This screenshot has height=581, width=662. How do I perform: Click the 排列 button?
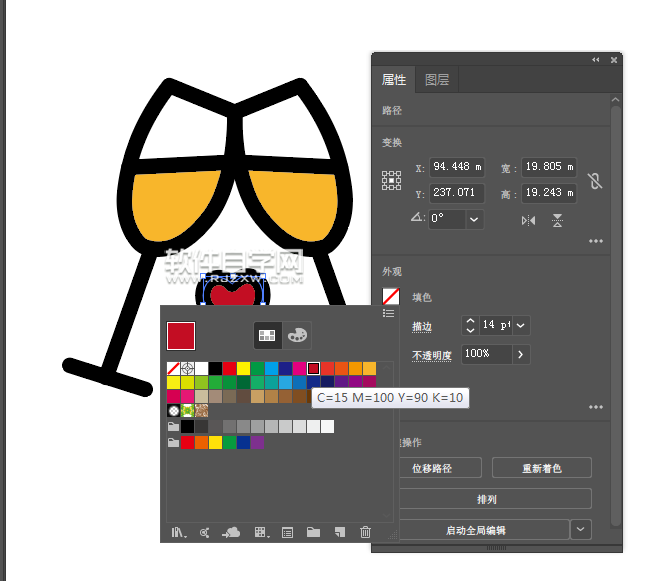(x=495, y=499)
